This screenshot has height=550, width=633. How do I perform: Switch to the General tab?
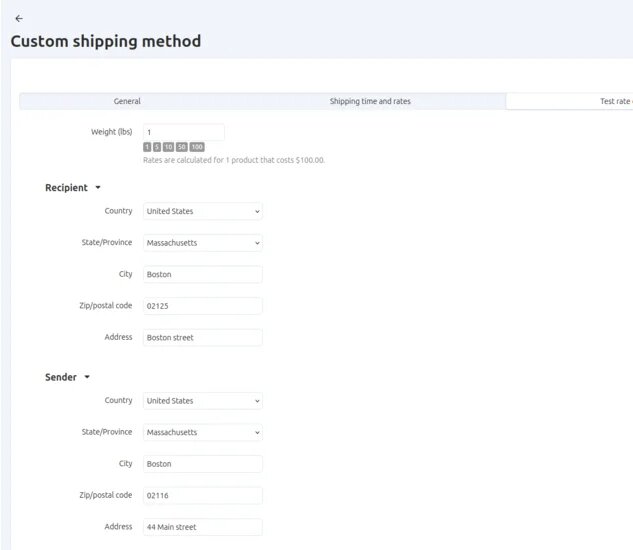pyautogui.click(x=127, y=101)
